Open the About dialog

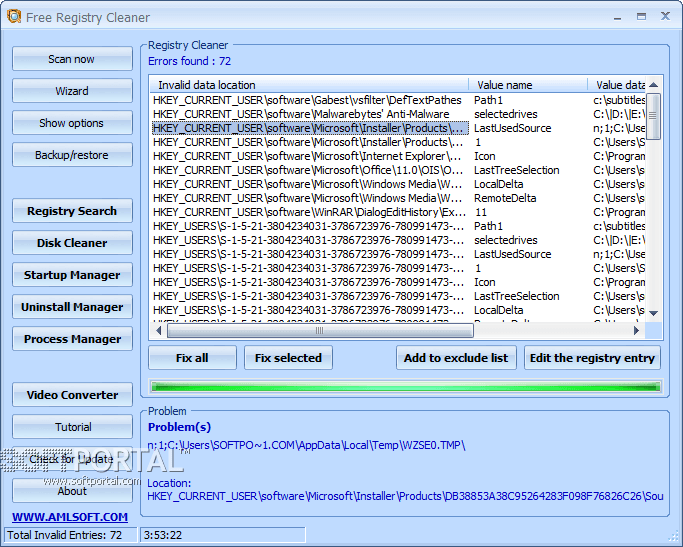pos(72,491)
